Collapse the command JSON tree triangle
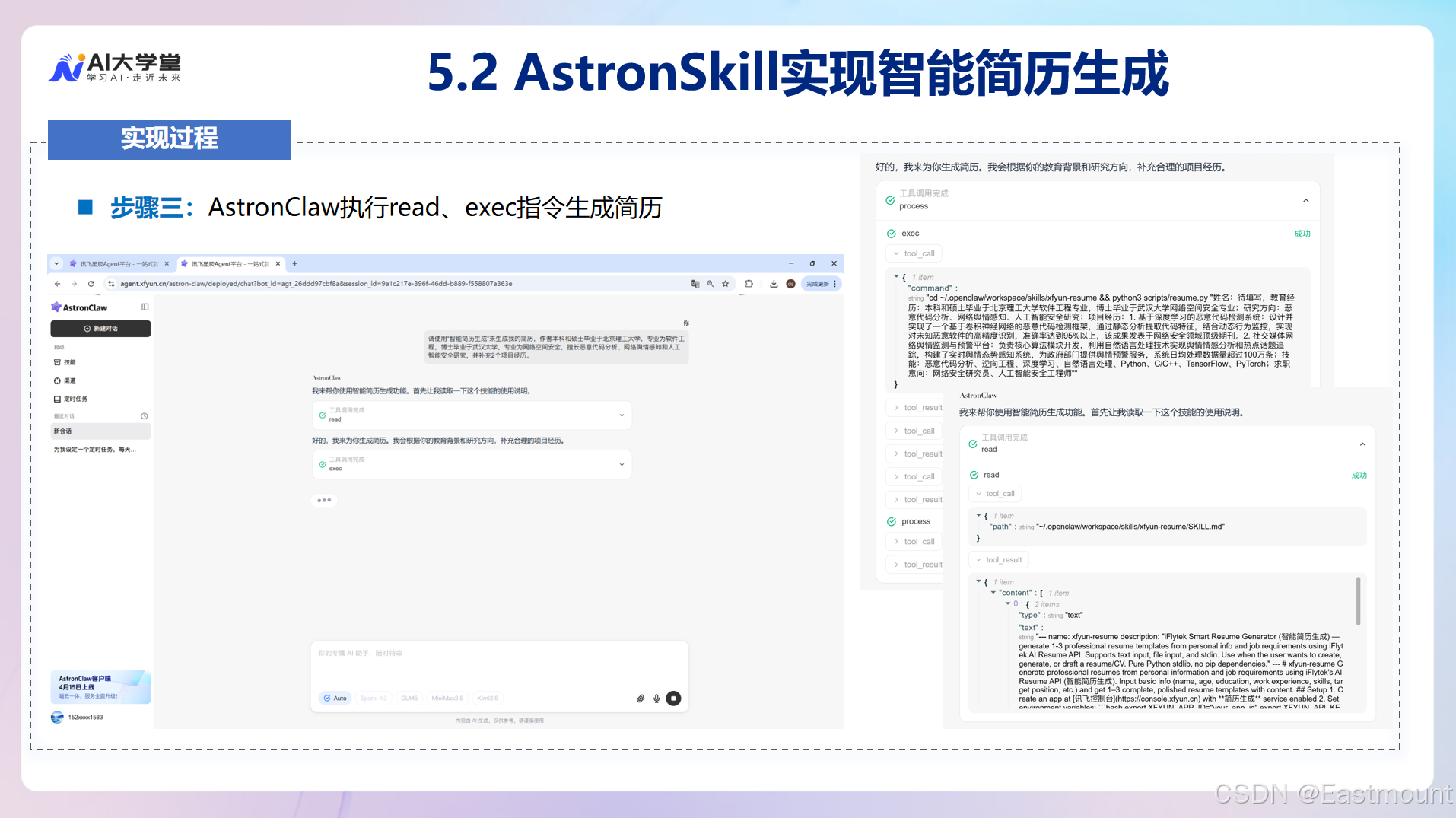Image resolution: width=1456 pixels, height=818 pixels. [x=896, y=277]
